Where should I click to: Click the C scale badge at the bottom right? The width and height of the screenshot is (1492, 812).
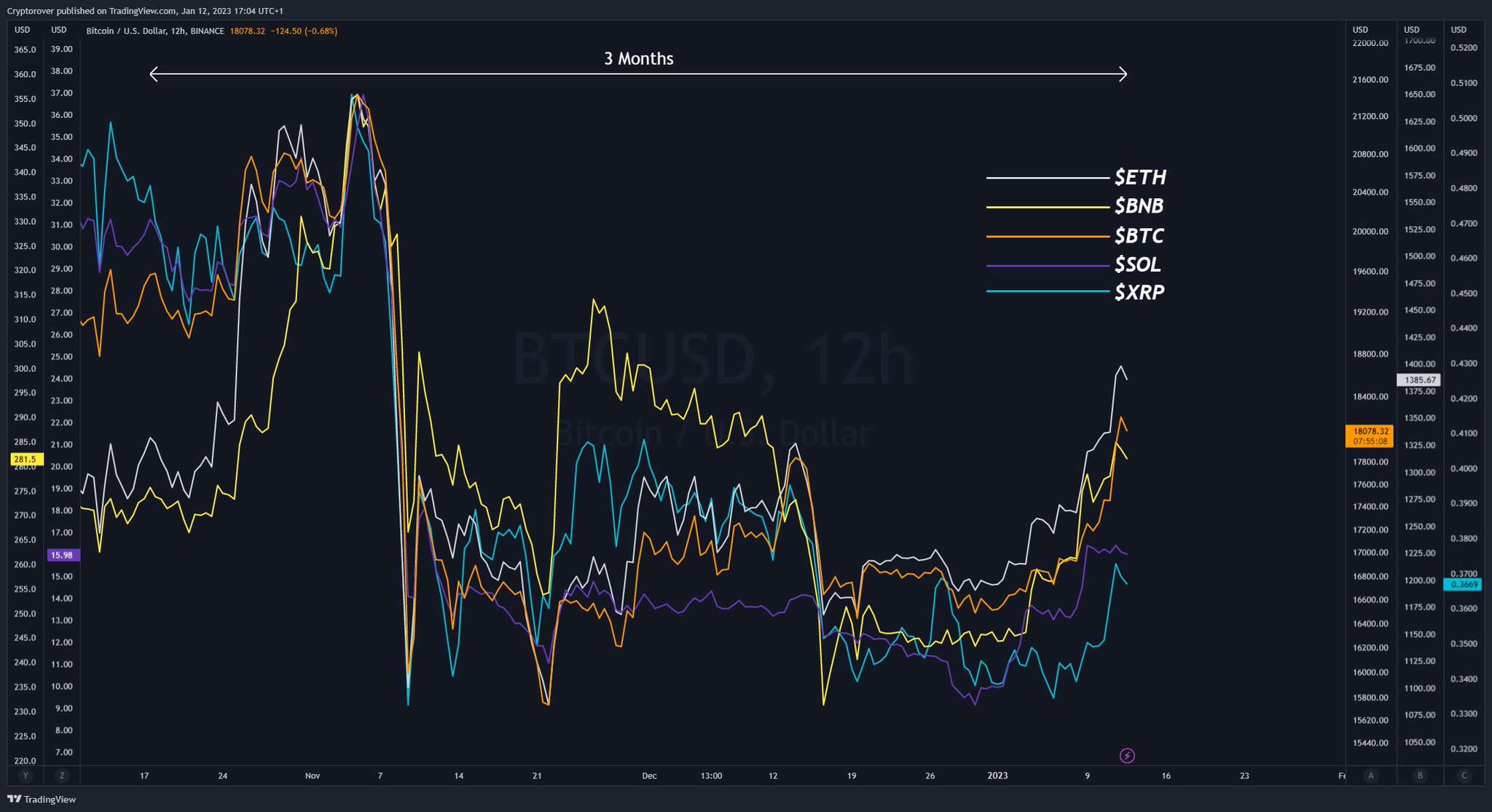(x=1464, y=776)
